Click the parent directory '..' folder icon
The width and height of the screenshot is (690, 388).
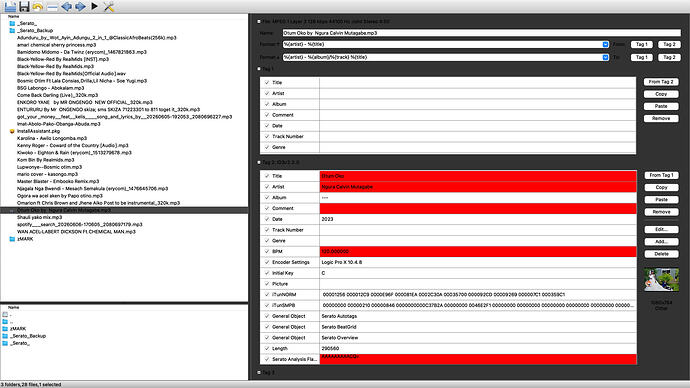click(x=5, y=322)
